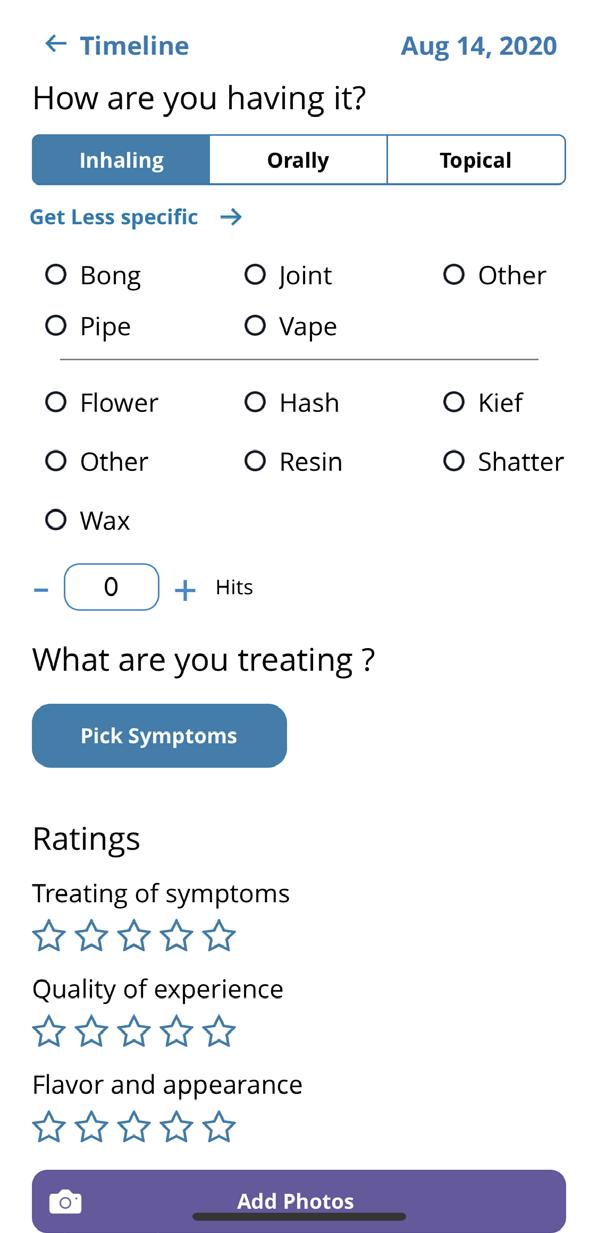Switch to the Topical tab

point(476,160)
